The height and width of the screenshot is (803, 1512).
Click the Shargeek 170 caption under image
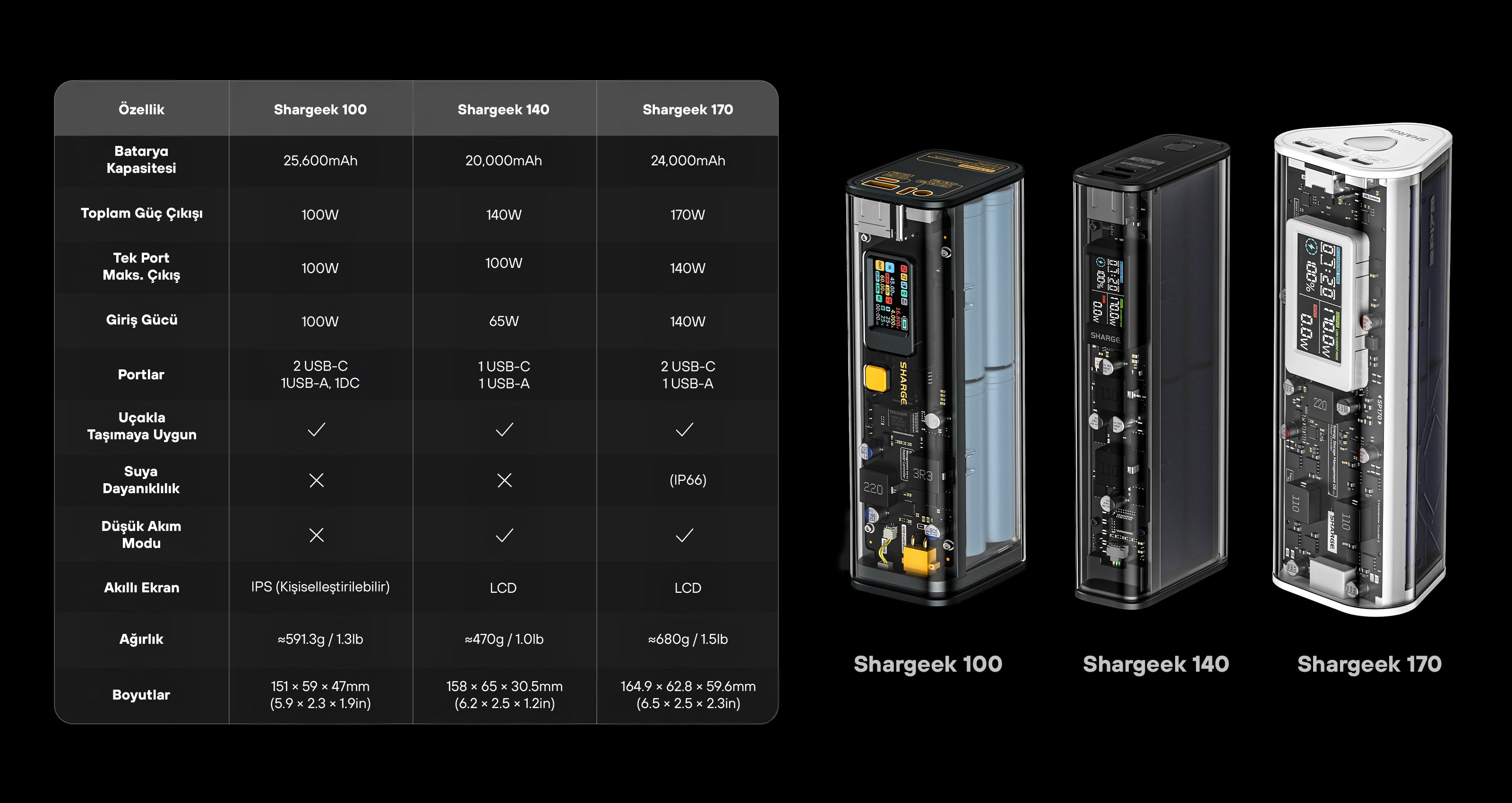[x=1369, y=664]
